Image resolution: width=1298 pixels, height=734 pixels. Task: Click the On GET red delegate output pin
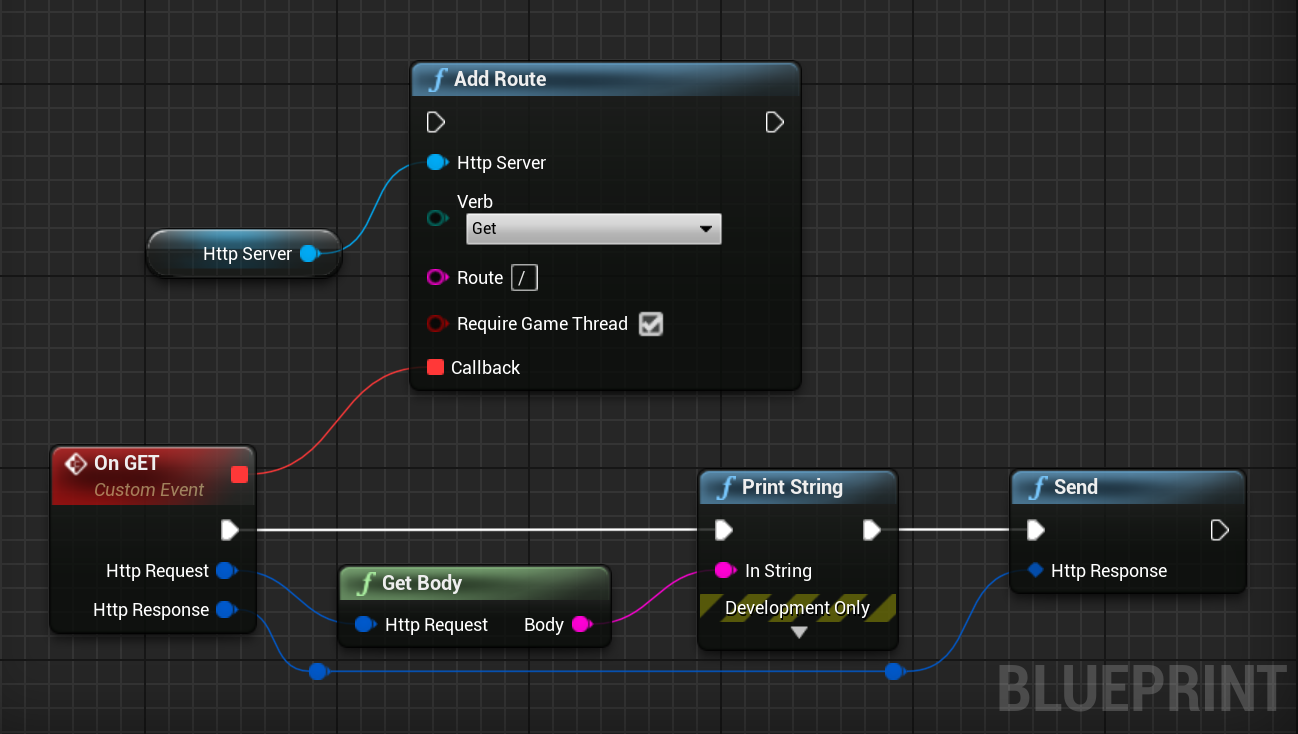click(239, 474)
